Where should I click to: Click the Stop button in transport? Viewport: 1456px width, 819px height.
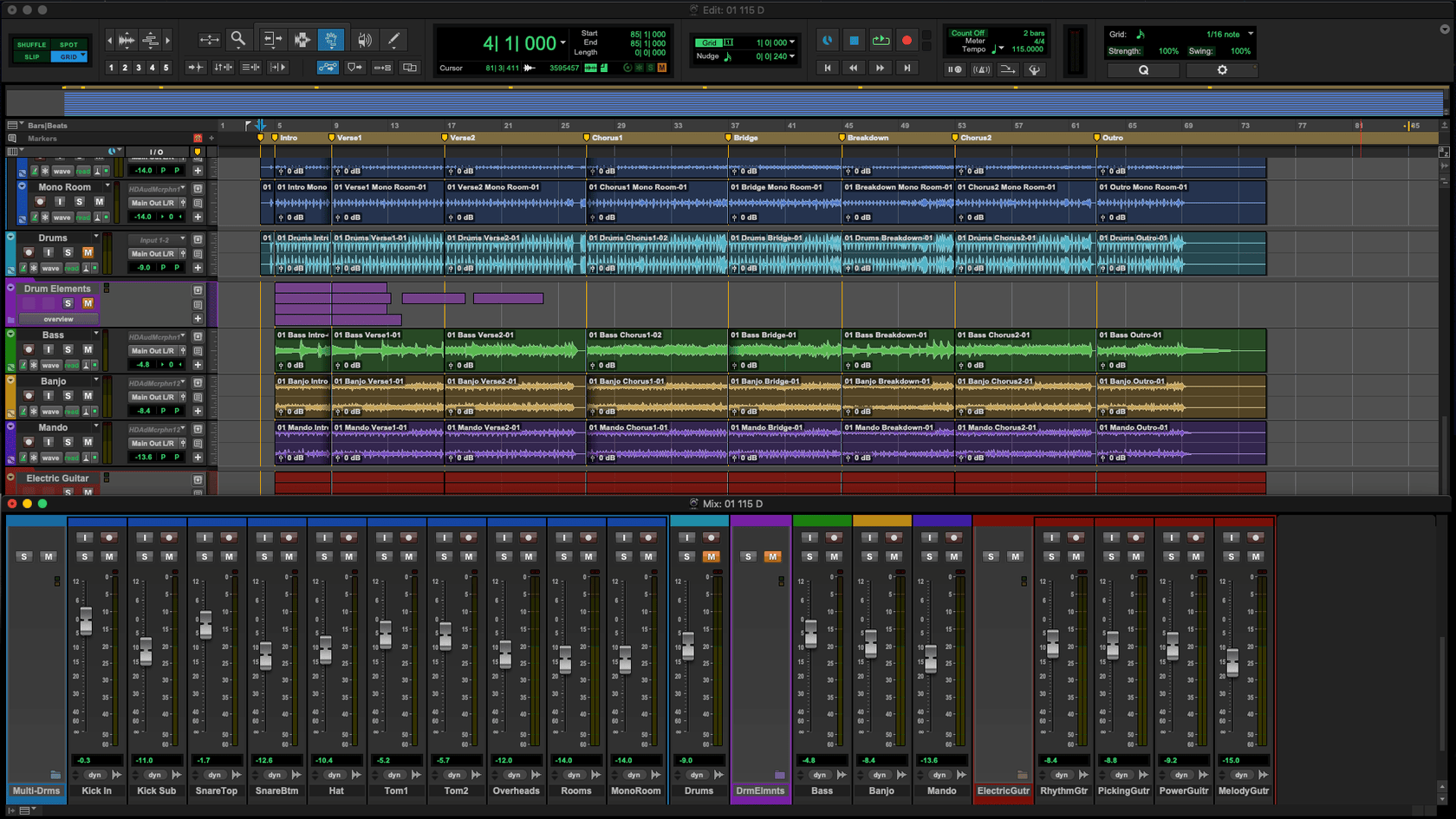coord(854,40)
